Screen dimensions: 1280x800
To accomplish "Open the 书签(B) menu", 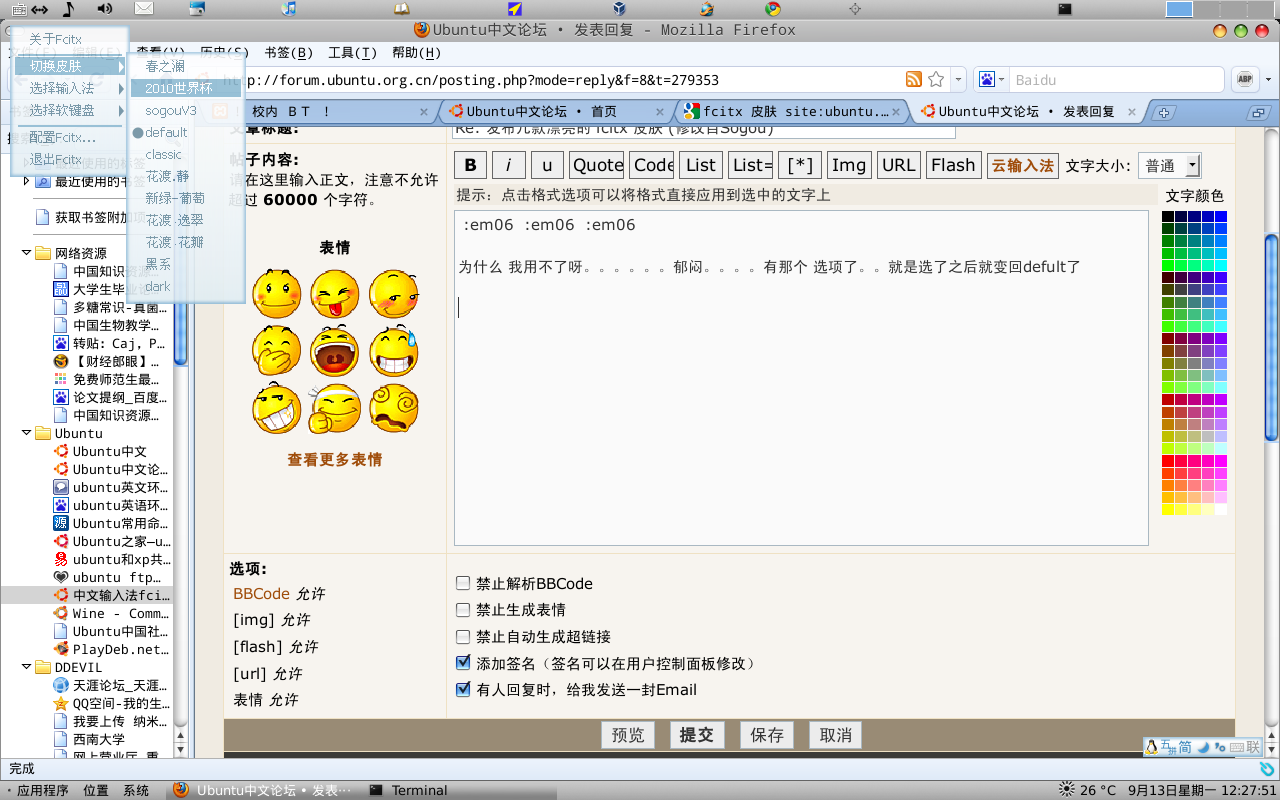I will click(x=288, y=52).
